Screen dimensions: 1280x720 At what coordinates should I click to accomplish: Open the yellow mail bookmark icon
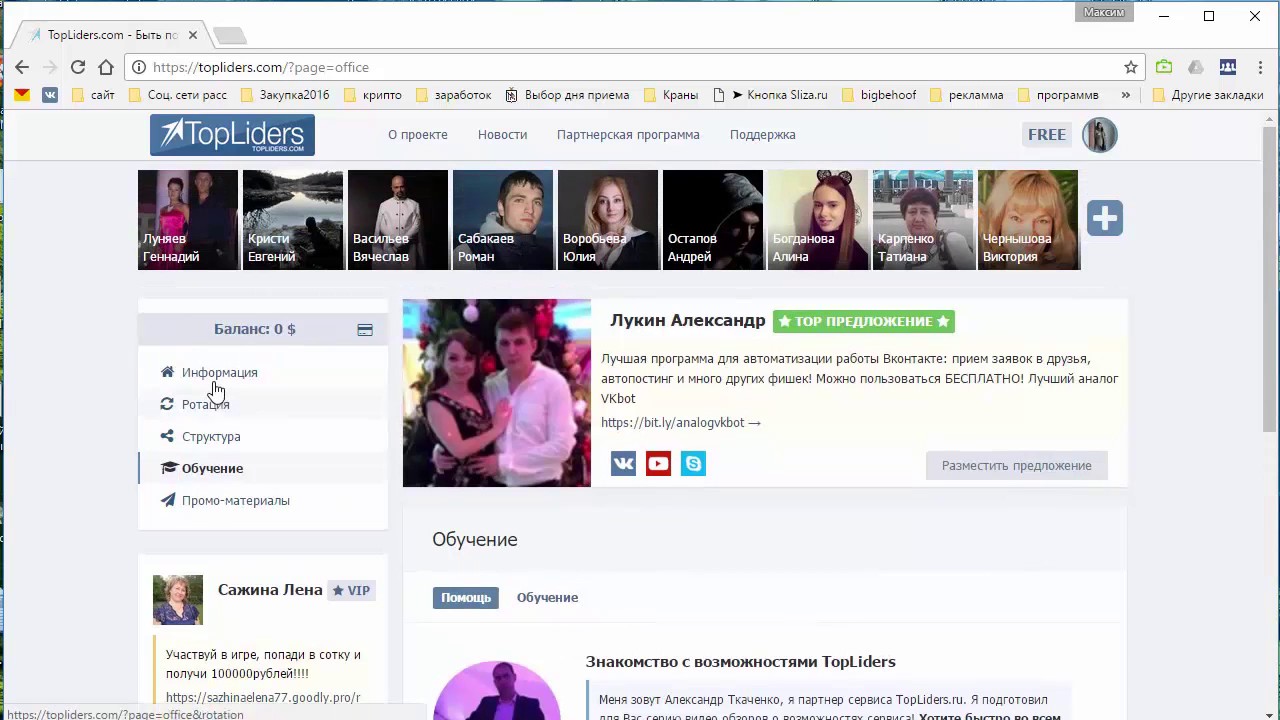click(22, 95)
